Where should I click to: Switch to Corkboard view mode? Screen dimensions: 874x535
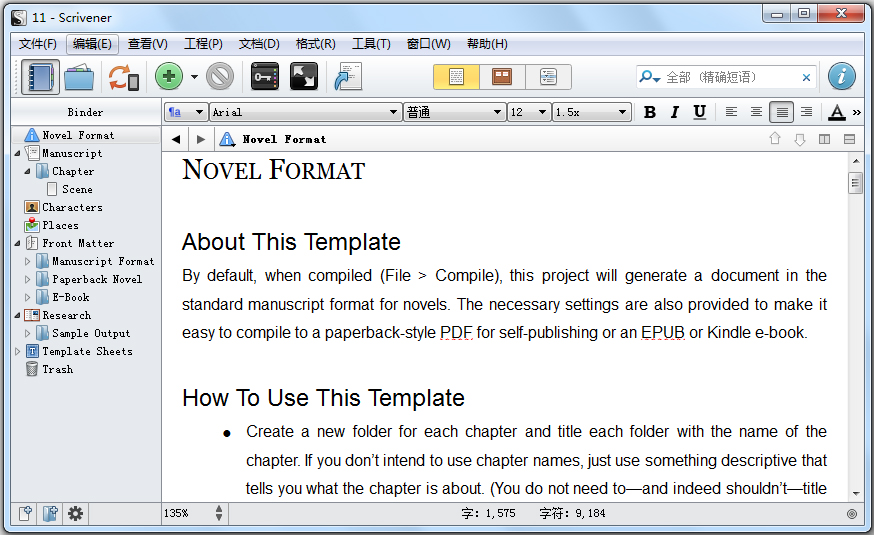pyautogui.click(x=502, y=77)
